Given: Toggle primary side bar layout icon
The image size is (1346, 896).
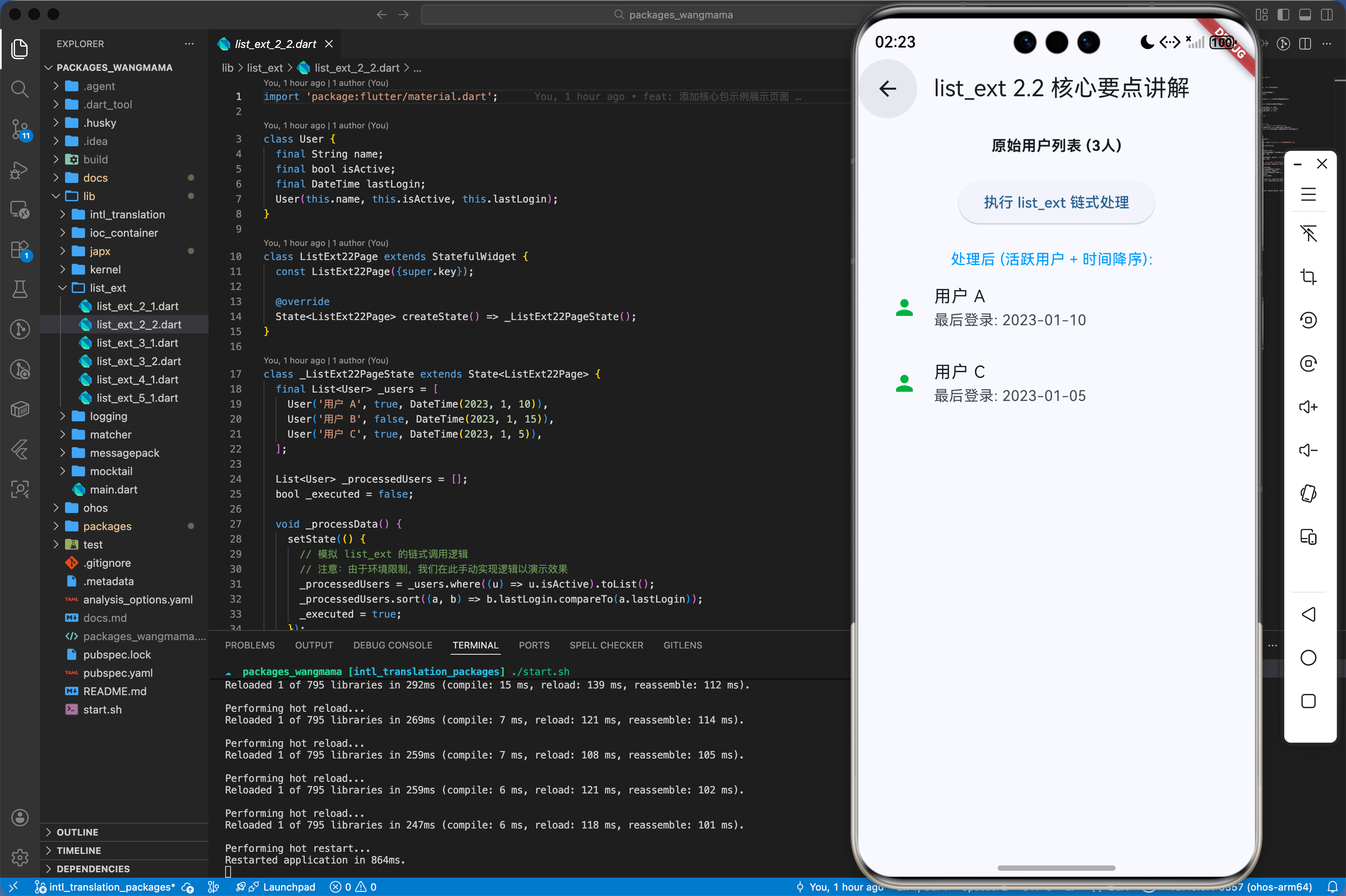Looking at the screenshot, I should [1284, 15].
